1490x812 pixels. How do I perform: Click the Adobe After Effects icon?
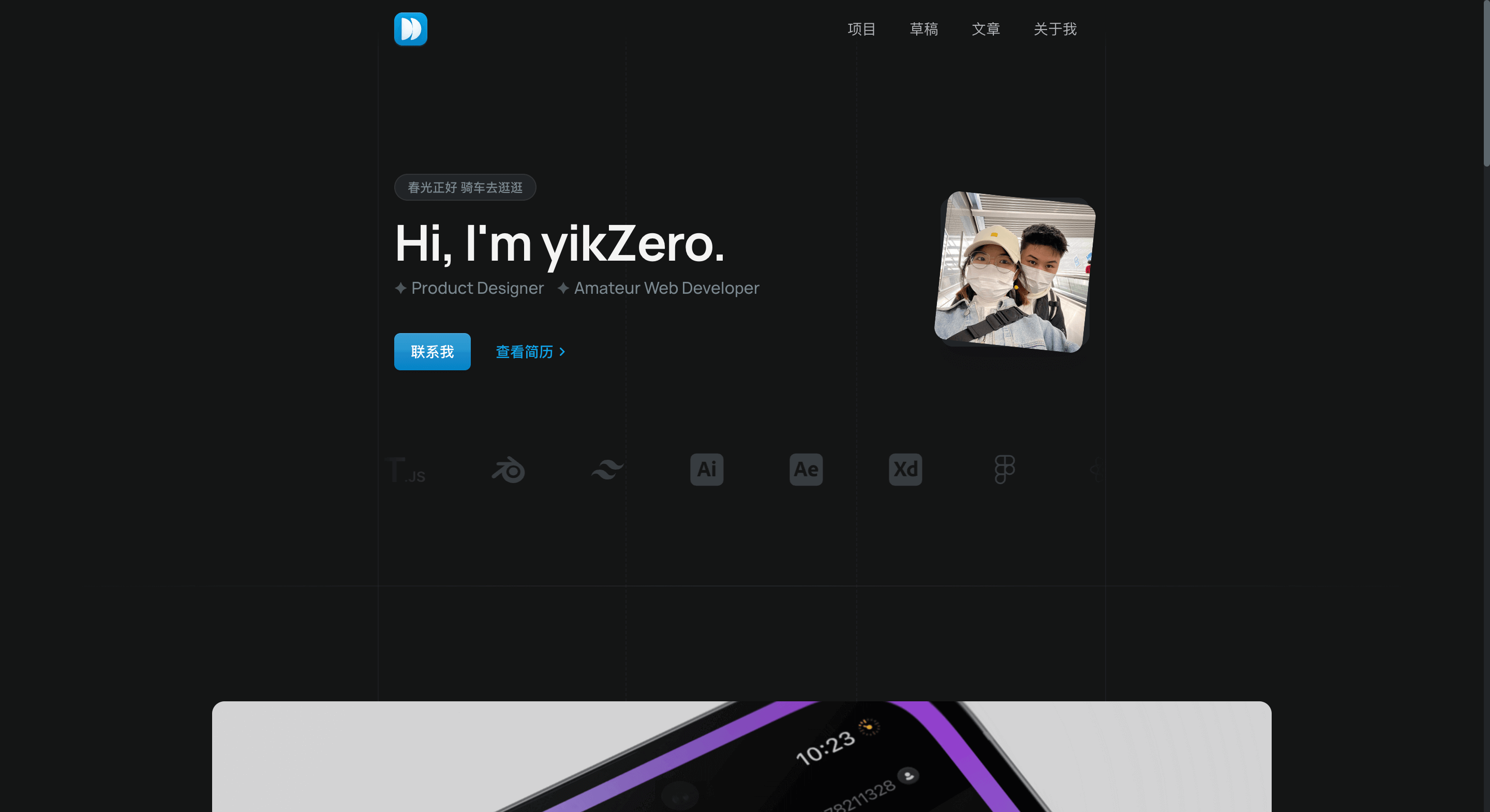(x=807, y=469)
